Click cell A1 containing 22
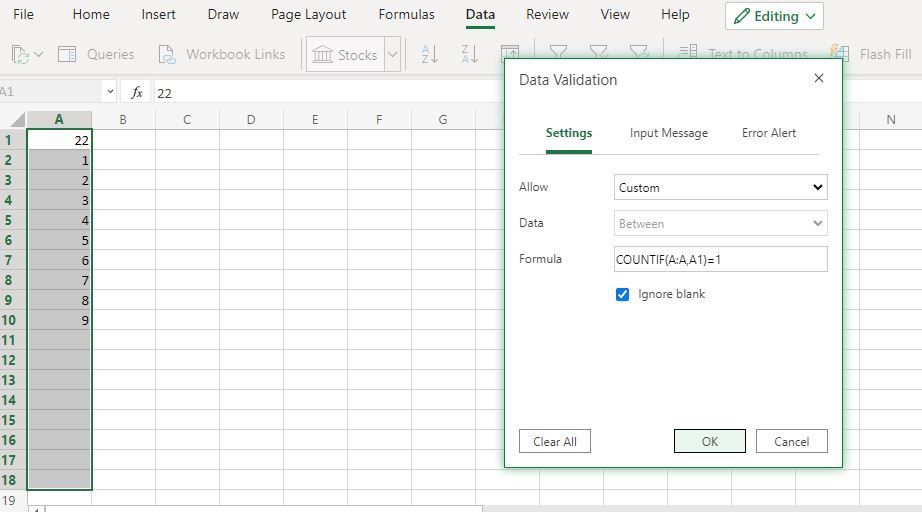922x512 pixels. [x=59, y=140]
